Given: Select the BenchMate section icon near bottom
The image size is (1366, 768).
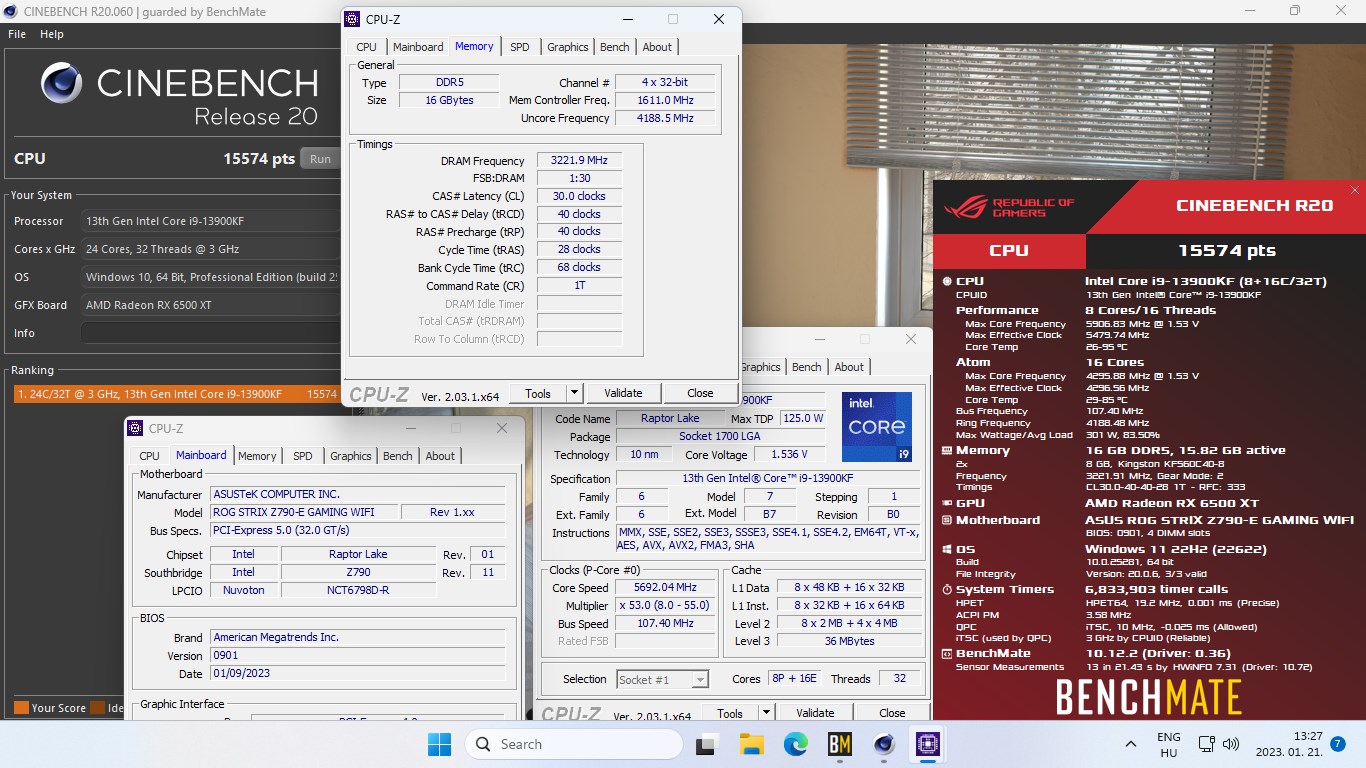Looking at the screenshot, I should point(947,653).
